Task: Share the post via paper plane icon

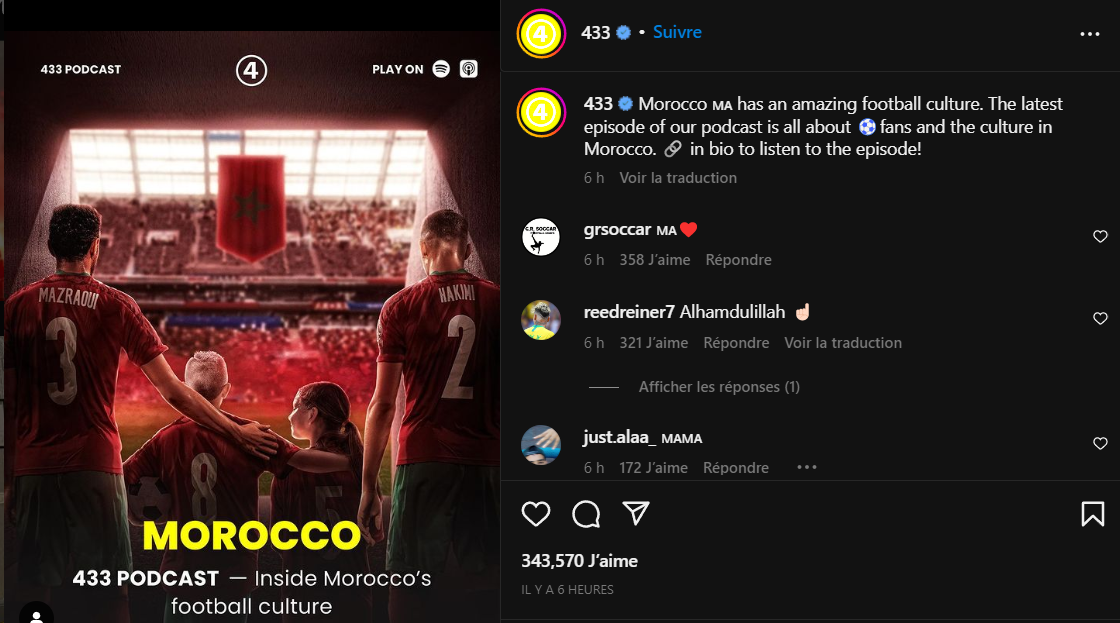Action: [x=636, y=513]
